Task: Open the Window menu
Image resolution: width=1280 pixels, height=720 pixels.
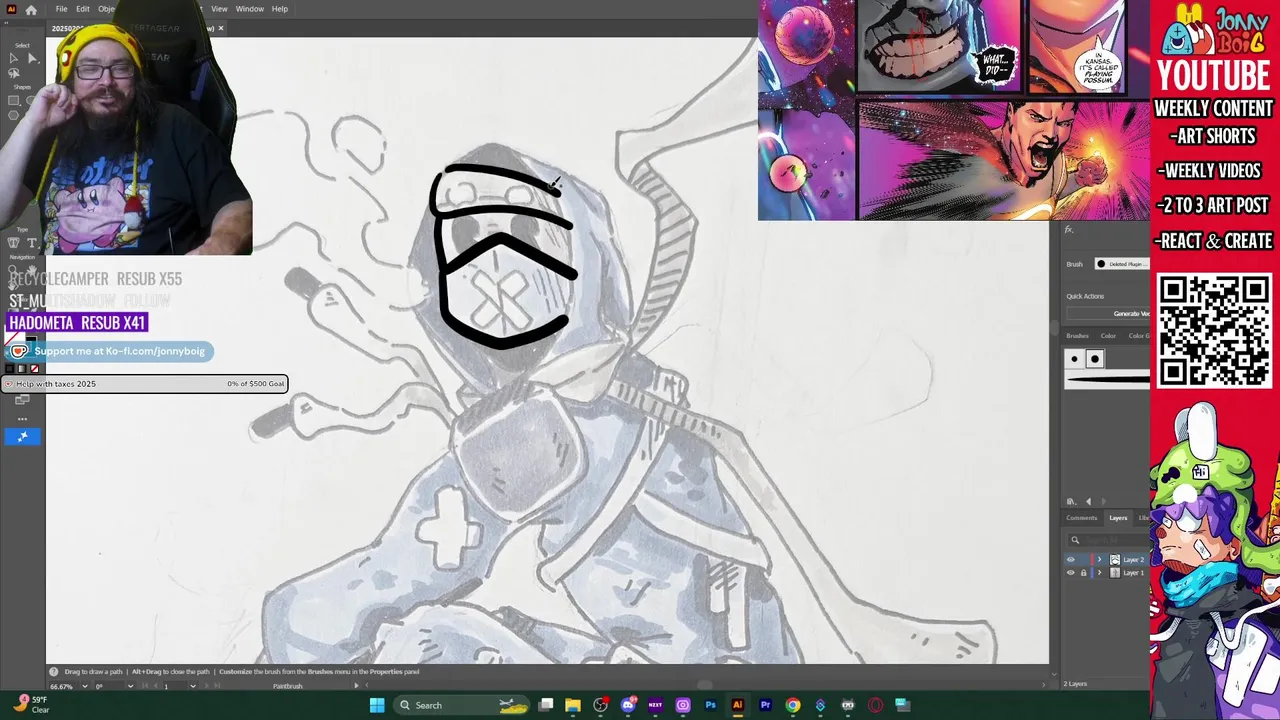Action: click(250, 9)
